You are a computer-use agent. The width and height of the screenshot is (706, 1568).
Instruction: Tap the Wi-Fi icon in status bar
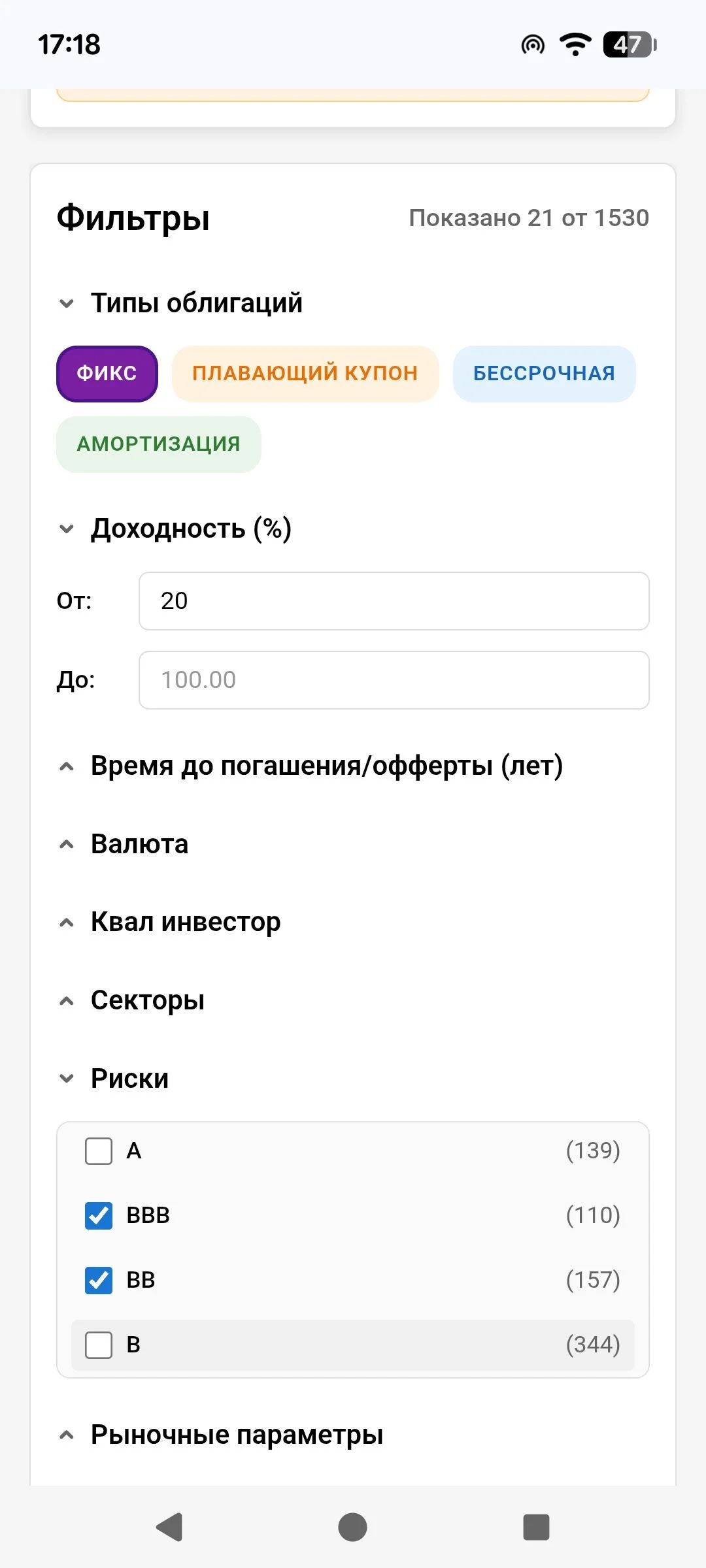(x=575, y=44)
